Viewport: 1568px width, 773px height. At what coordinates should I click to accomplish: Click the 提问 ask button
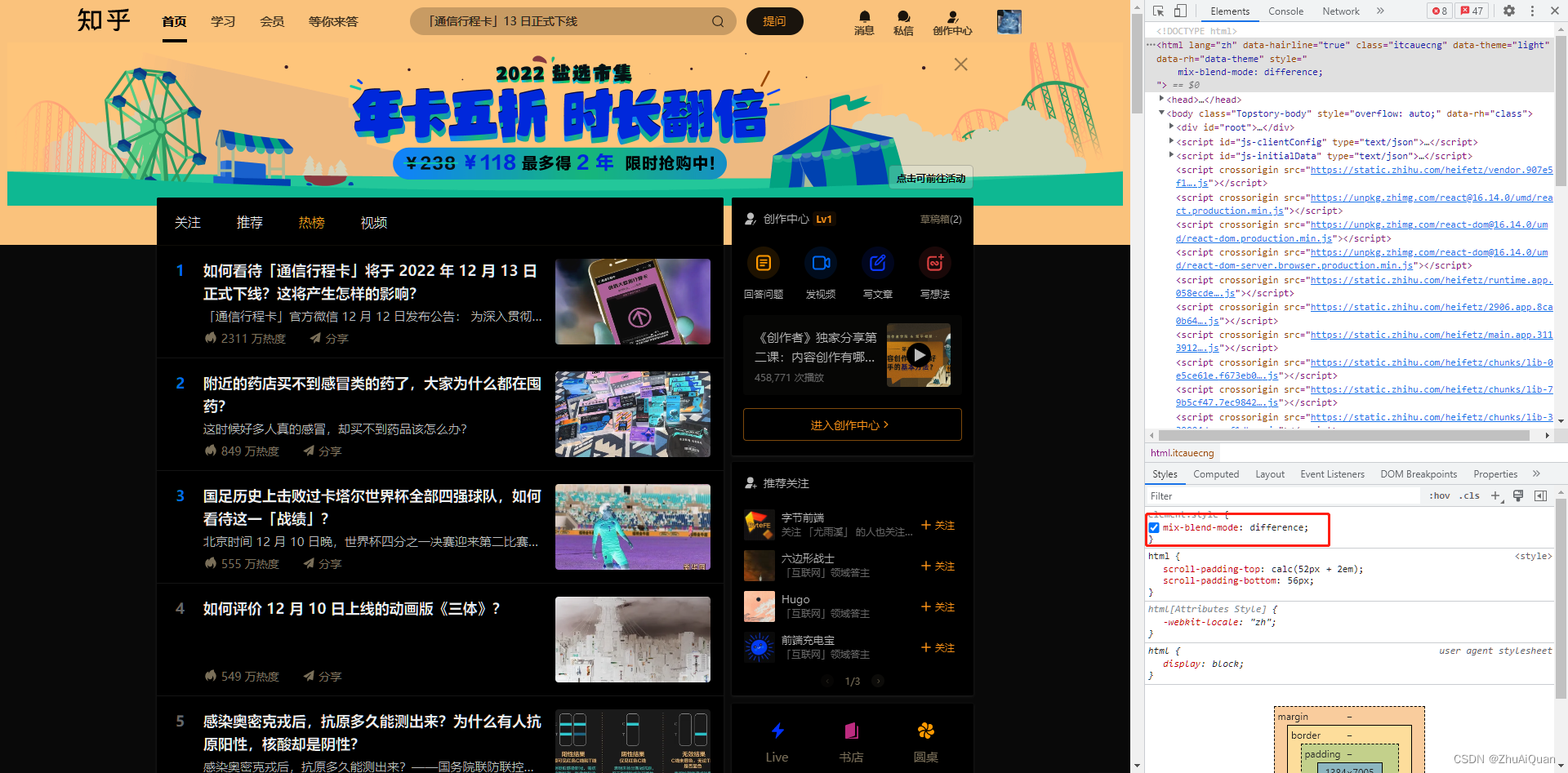774,21
